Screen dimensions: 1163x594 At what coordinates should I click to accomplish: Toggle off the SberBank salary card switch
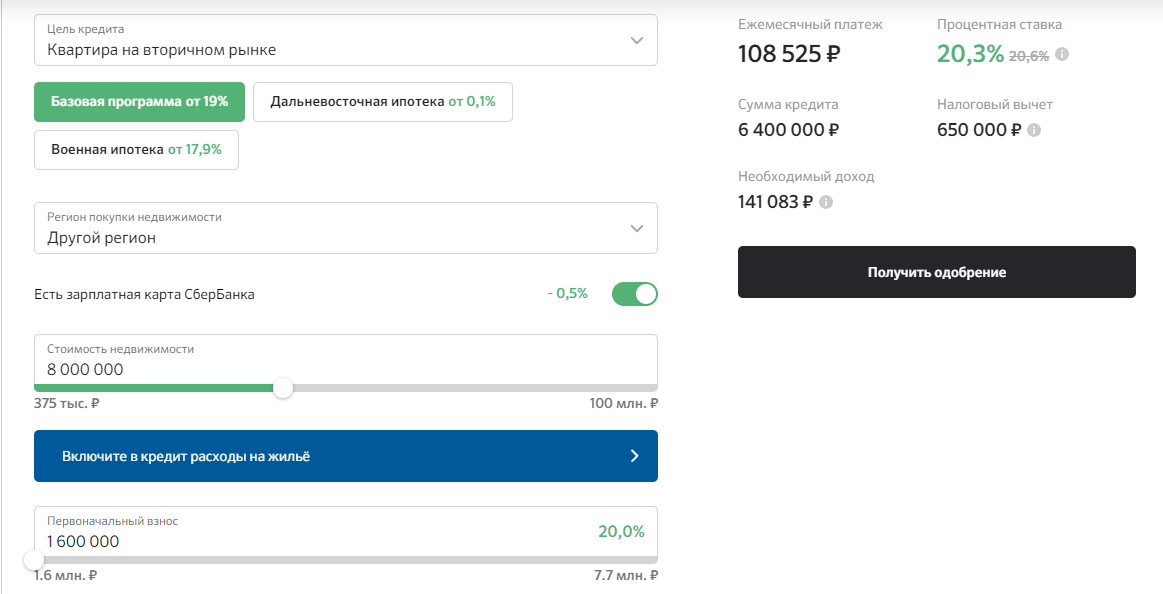click(634, 294)
